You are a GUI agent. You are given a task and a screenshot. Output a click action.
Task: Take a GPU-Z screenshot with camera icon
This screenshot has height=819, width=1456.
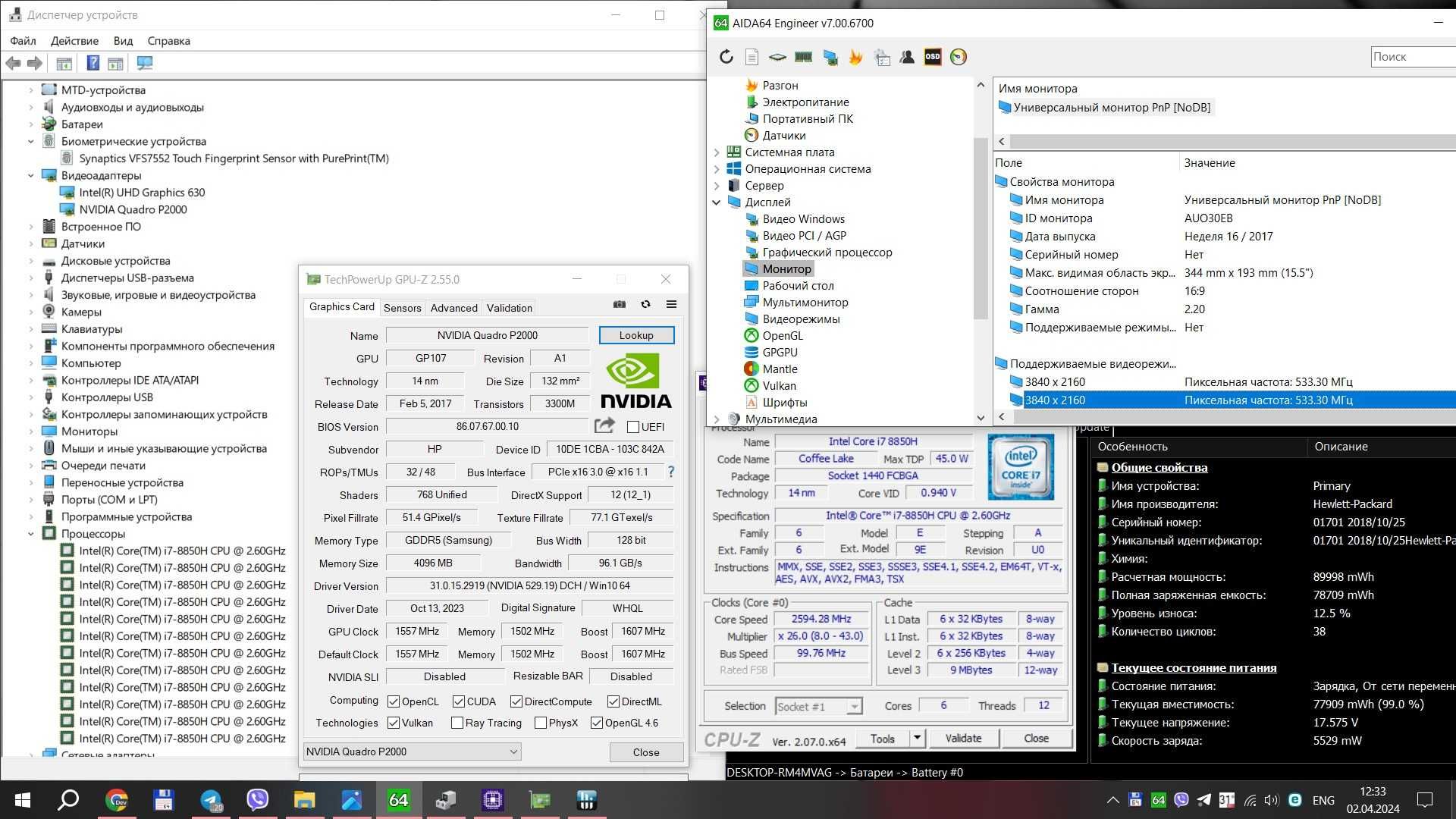coord(620,304)
